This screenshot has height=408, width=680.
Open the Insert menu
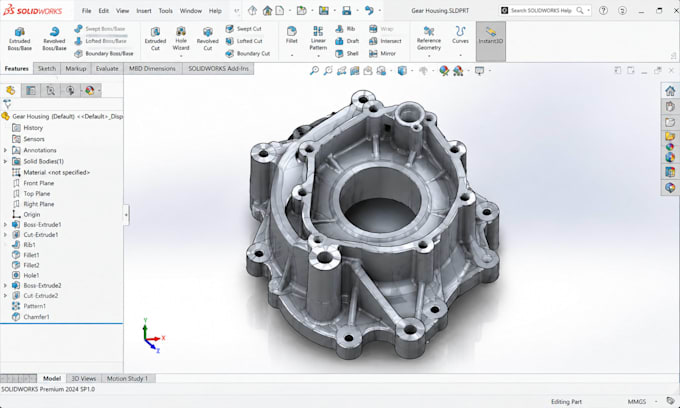pos(144,11)
